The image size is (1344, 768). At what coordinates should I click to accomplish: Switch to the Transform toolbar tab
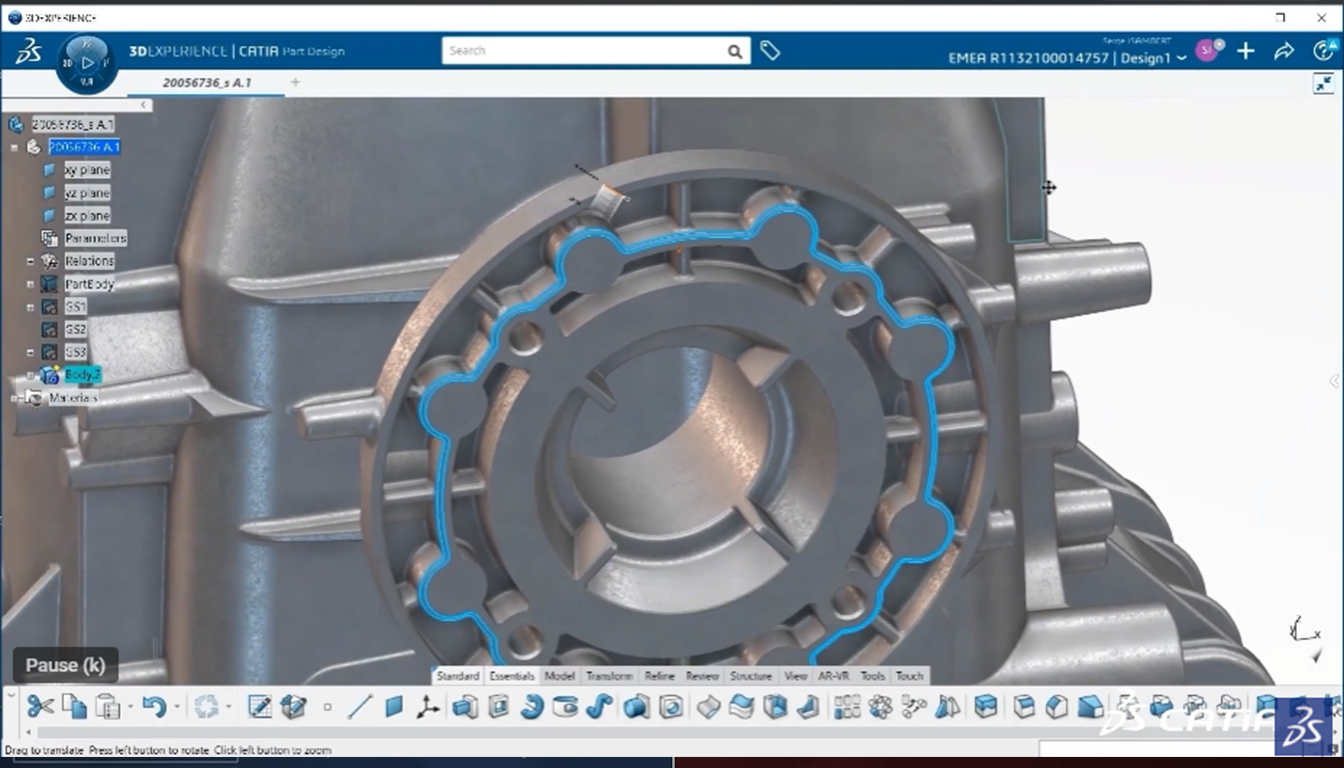608,676
